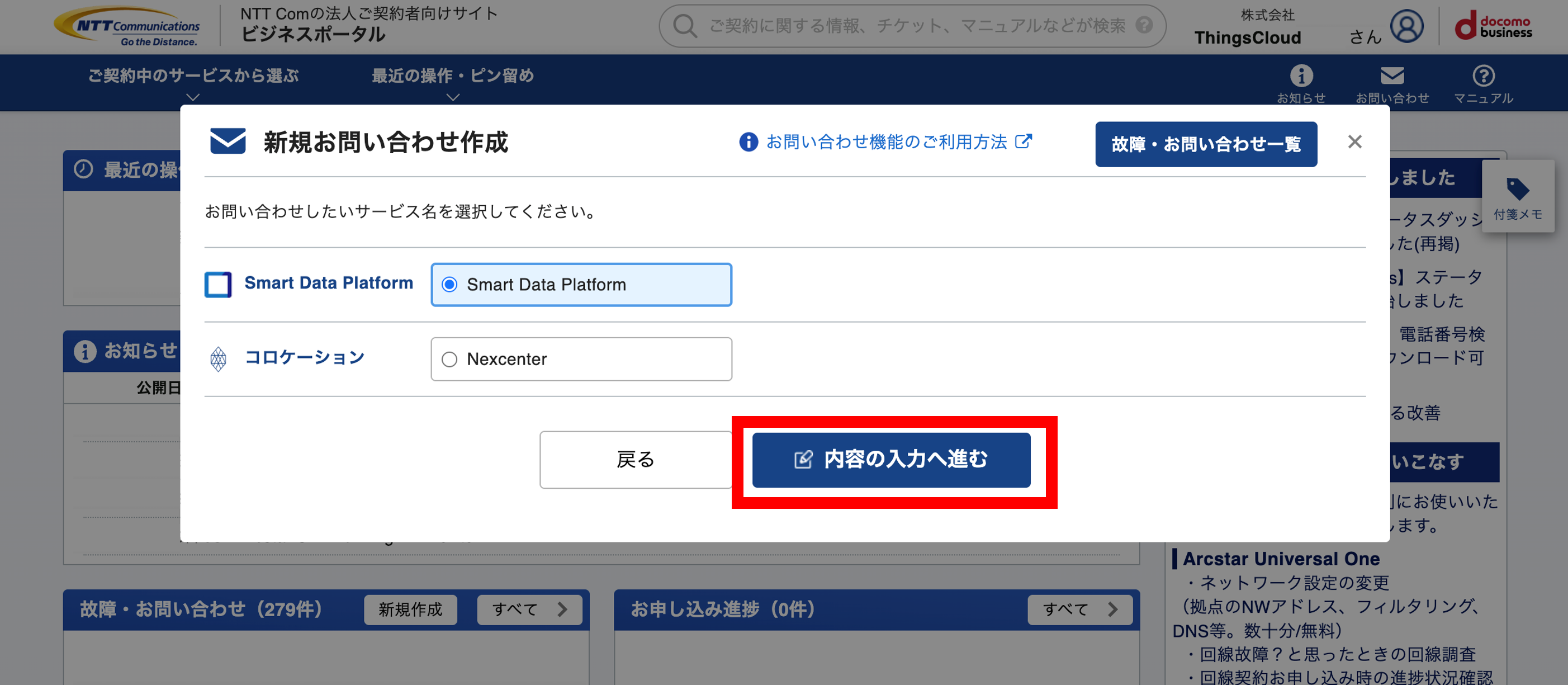Screen dimensions: 1568x685
Task: Click the search help question mark icon
Action: coord(1144,25)
